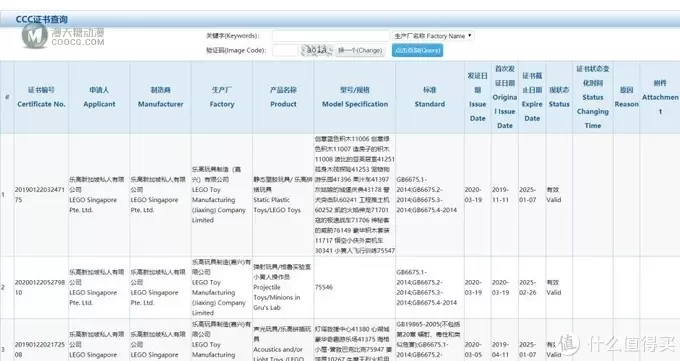Image resolution: width=680 pixels, height=361 pixels.
Task: Click the Keywords input field
Action: tap(330, 36)
